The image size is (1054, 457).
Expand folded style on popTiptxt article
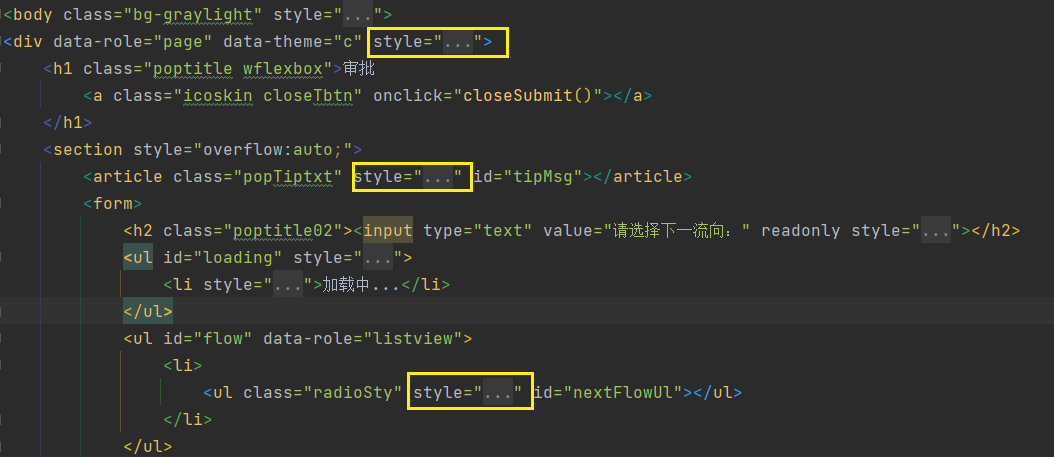(438, 177)
